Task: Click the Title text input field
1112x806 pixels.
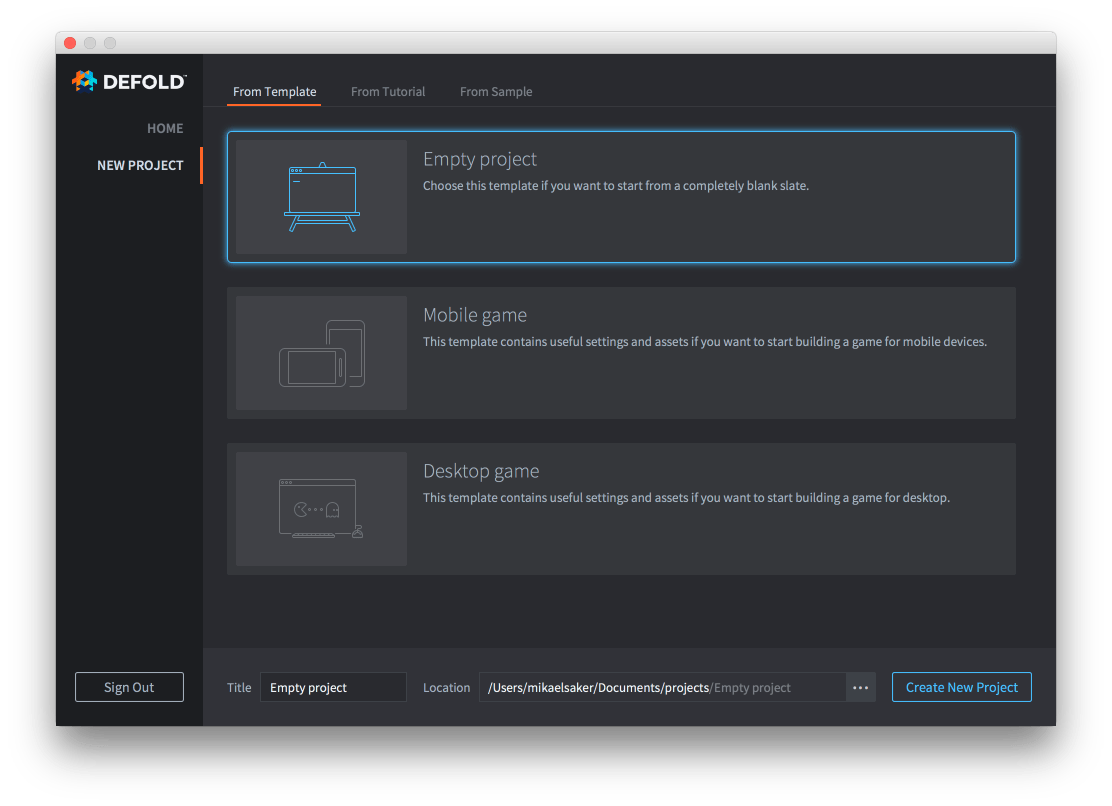Action: pos(333,687)
